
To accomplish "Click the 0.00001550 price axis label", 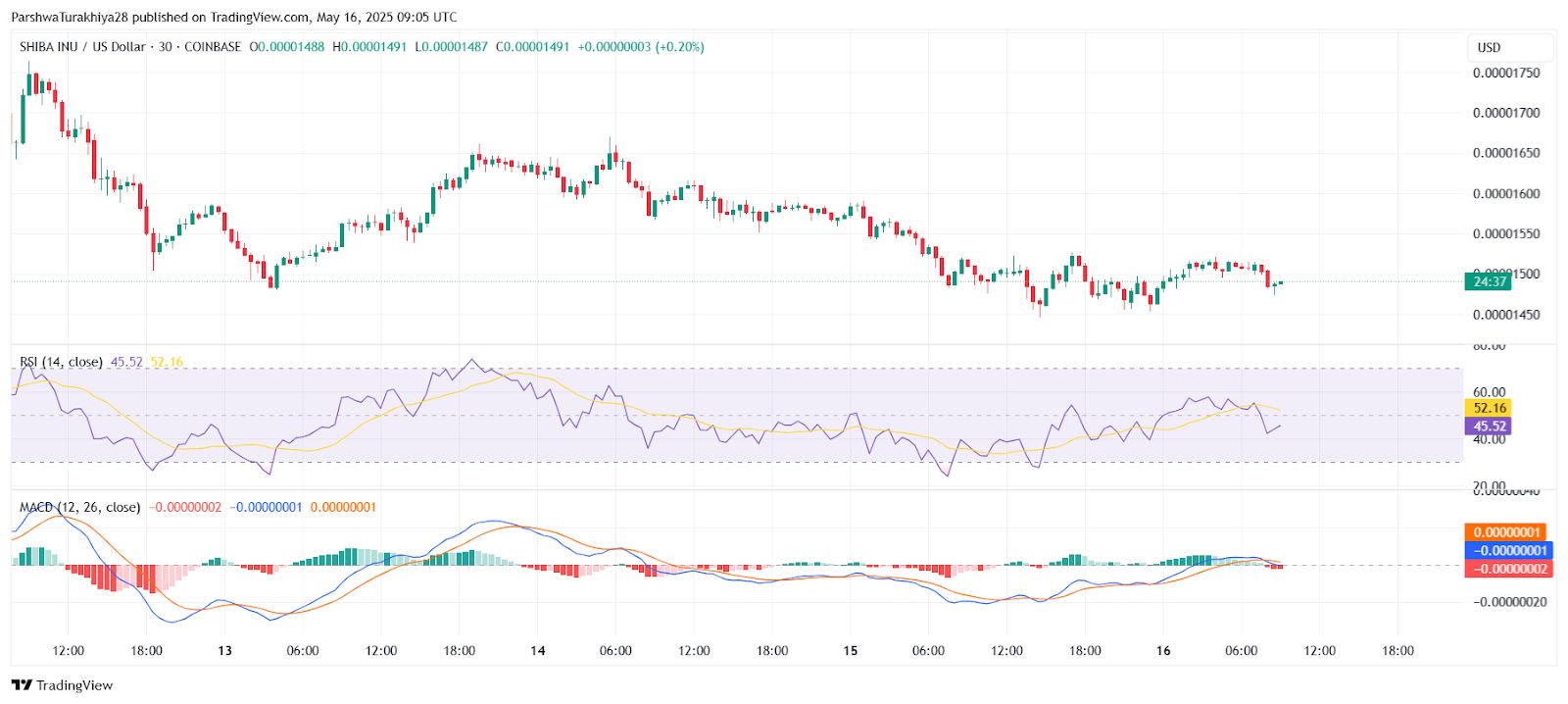I will click(x=1506, y=233).
